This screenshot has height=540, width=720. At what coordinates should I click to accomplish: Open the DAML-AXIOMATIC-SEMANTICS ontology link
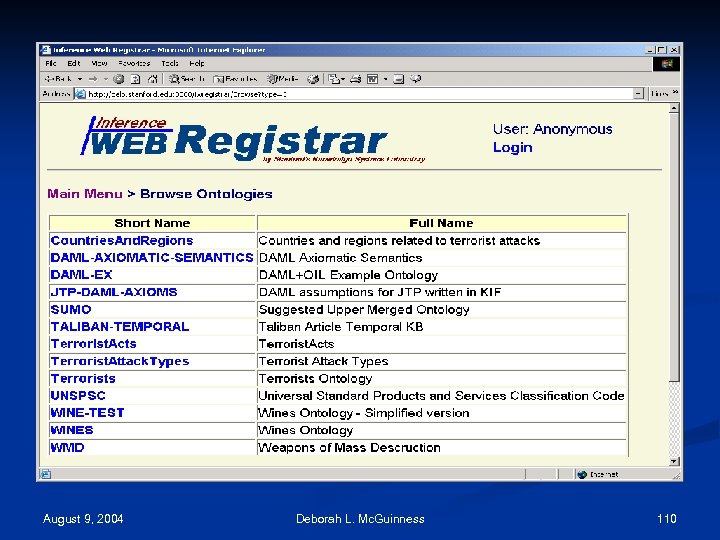coord(152,258)
